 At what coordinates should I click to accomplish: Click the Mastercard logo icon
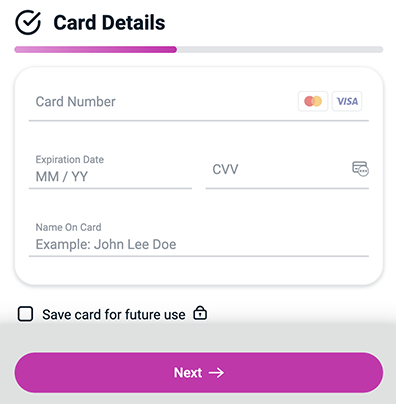pos(313,101)
